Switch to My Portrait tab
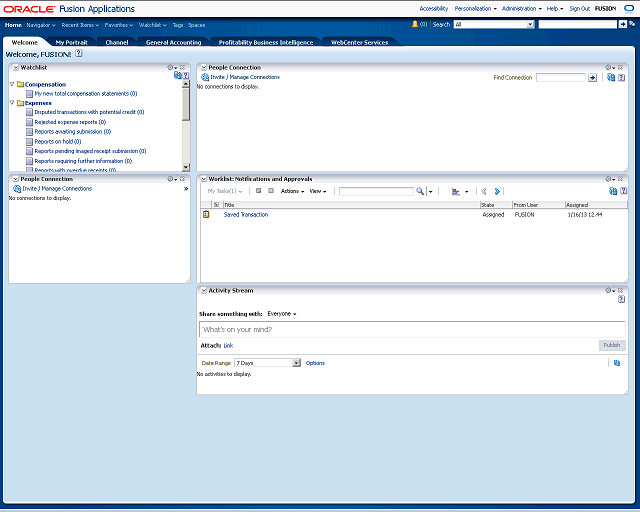This screenshot has height=512, width=640. (x=71, y=42)
